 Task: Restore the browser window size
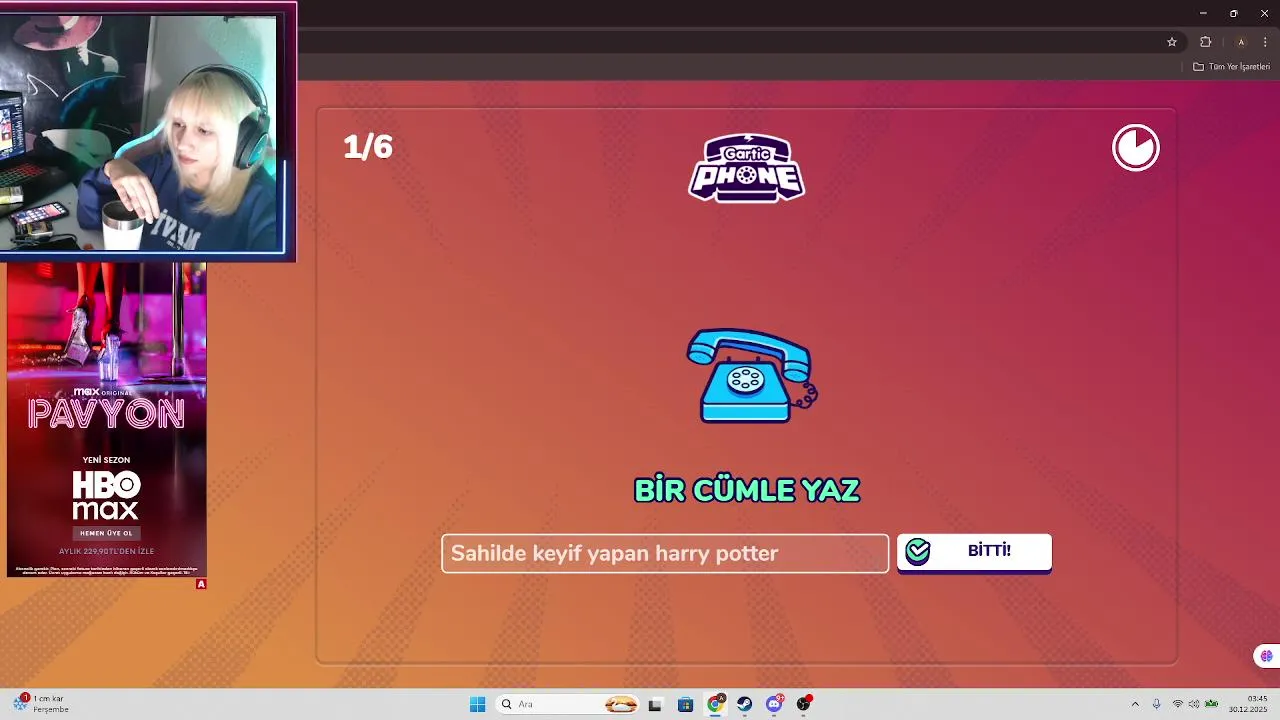click(1234, 13)
